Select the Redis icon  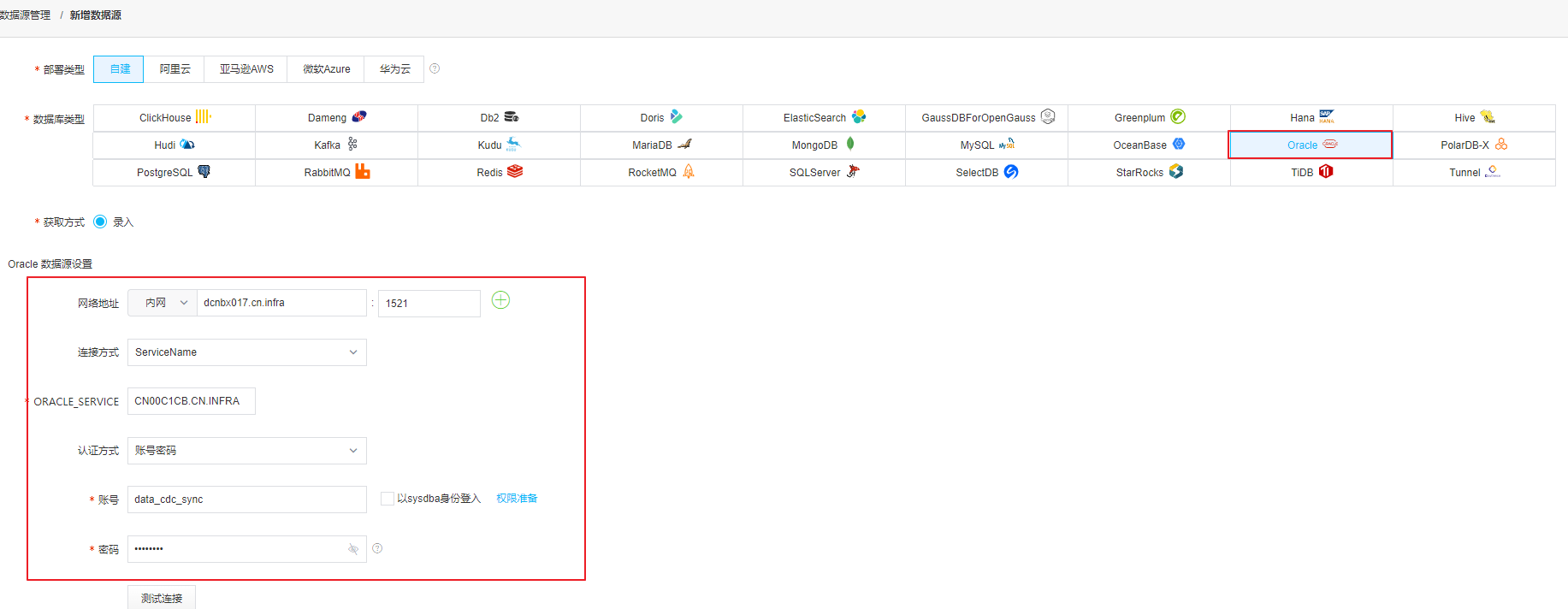point(515,171)
